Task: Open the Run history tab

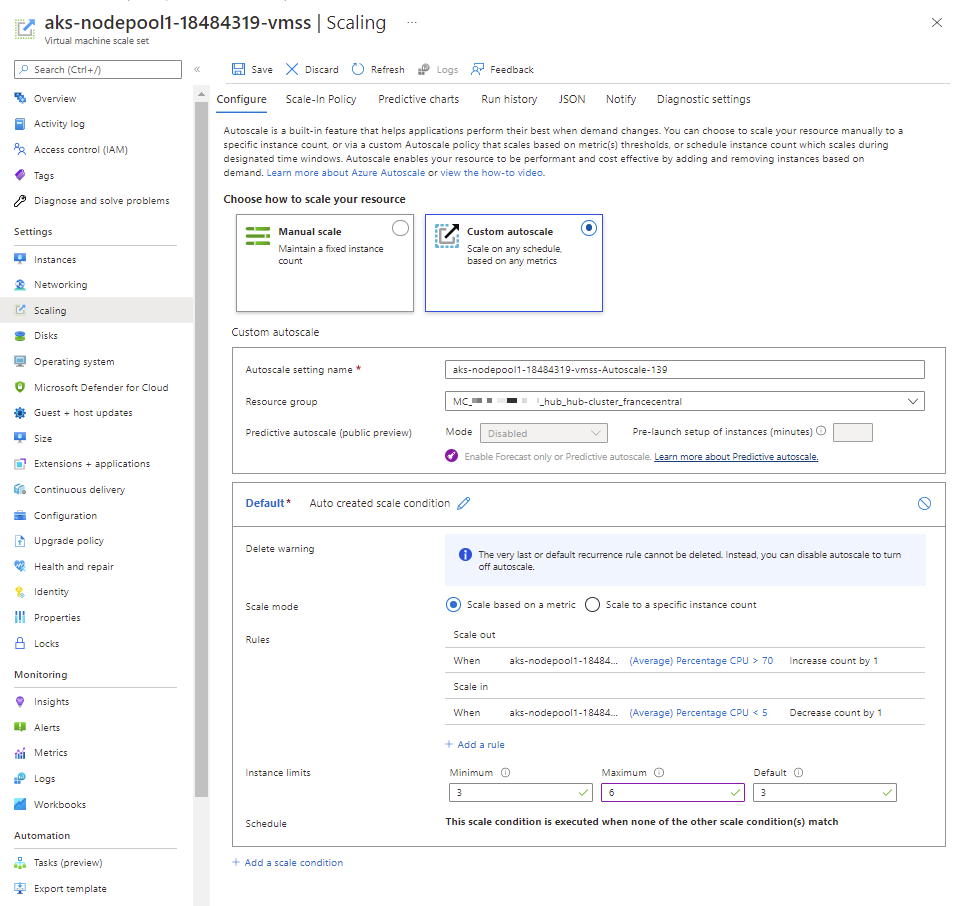Action: tap(509, 99)
